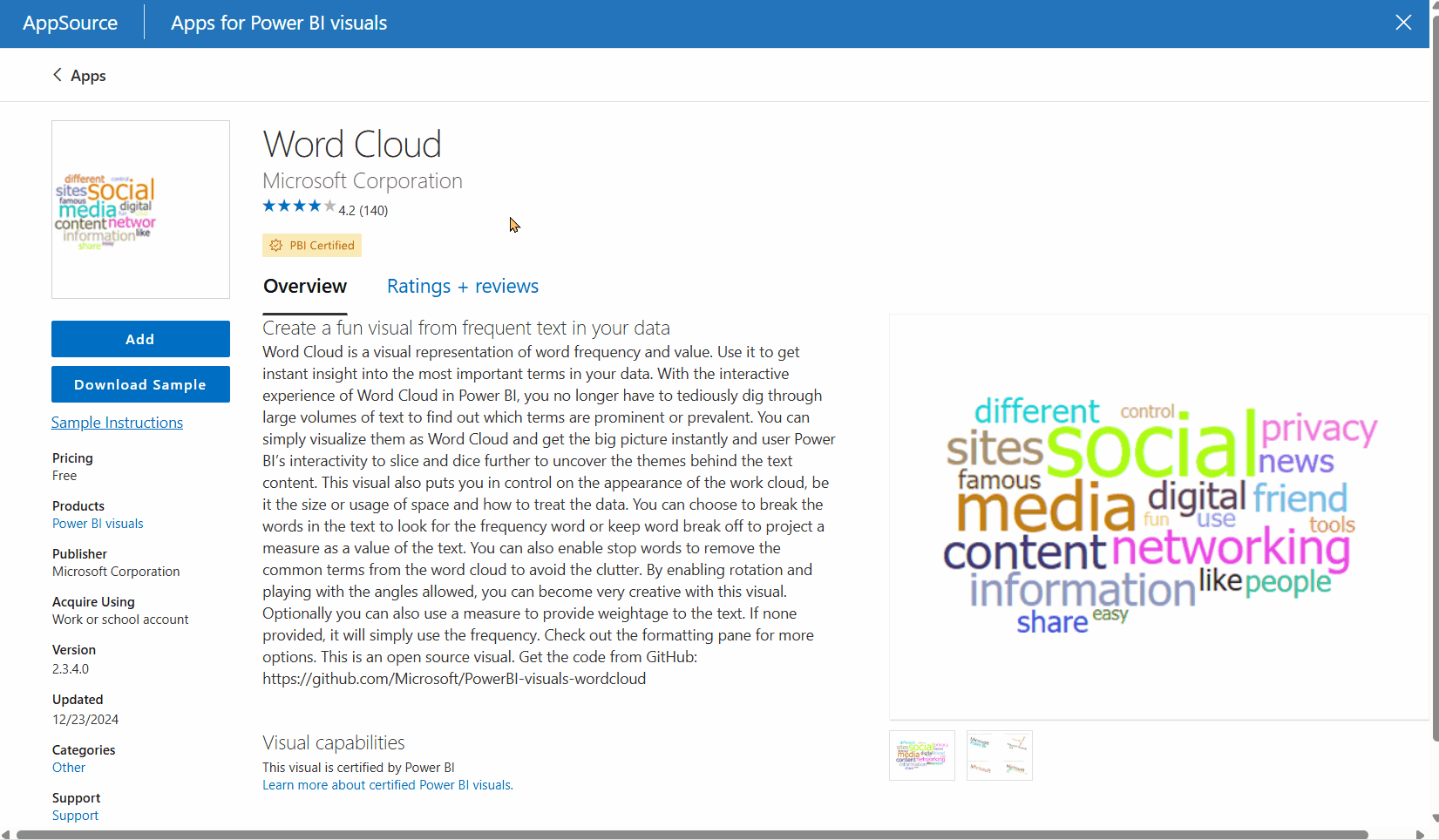Select the second screenshot thumbnail
This screenshot has width=1439, height=840.
[x=999, y=755]
